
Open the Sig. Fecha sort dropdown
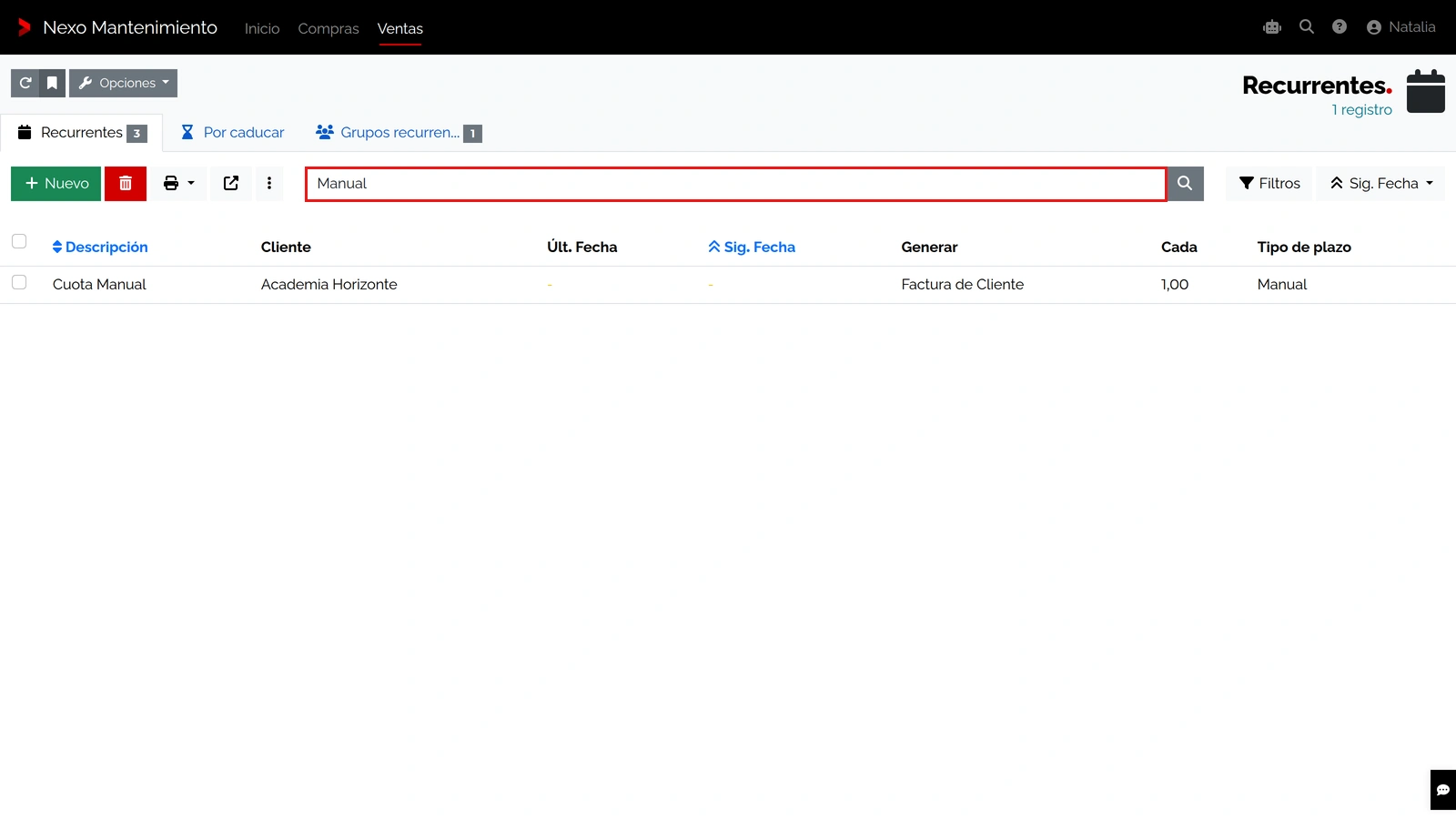click(1380, 184)
